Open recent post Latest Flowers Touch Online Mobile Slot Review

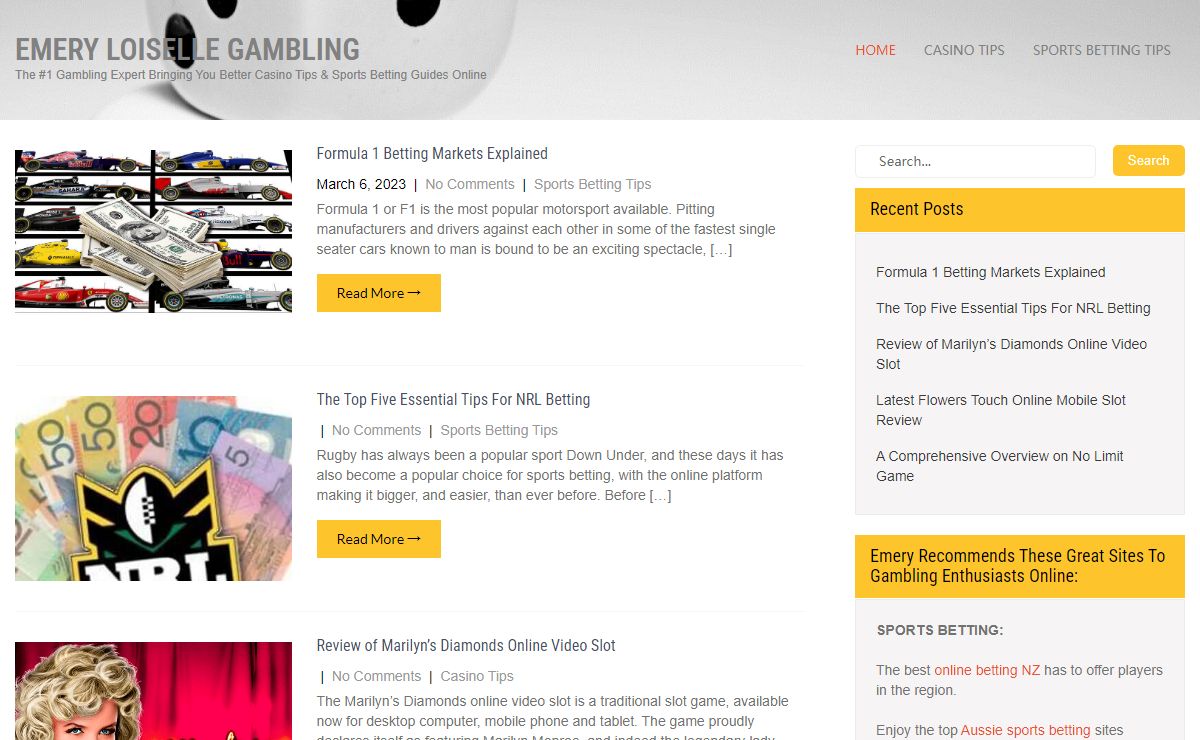click(x=1001, y=410)
